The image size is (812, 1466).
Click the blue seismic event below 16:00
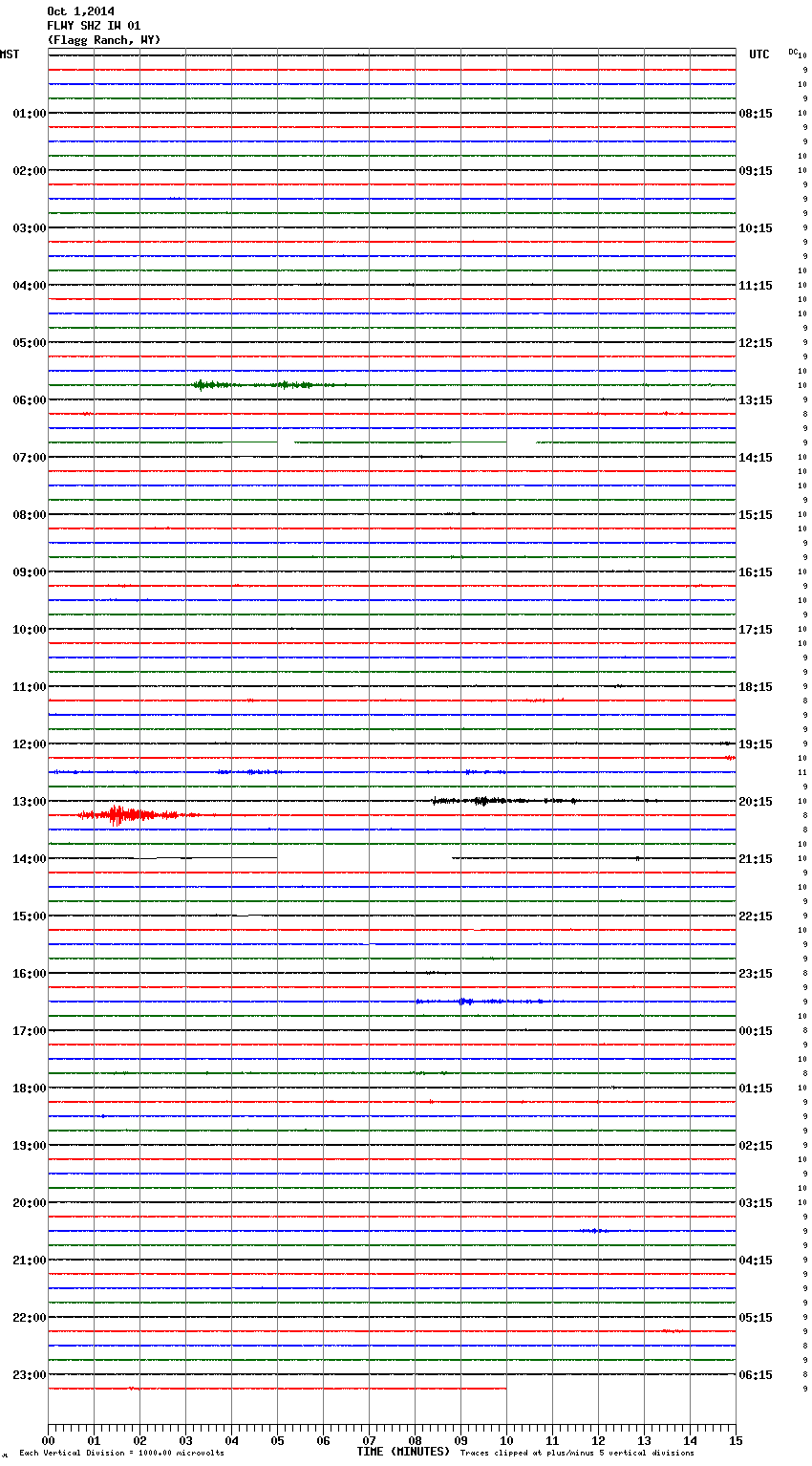coord(482,1002)
